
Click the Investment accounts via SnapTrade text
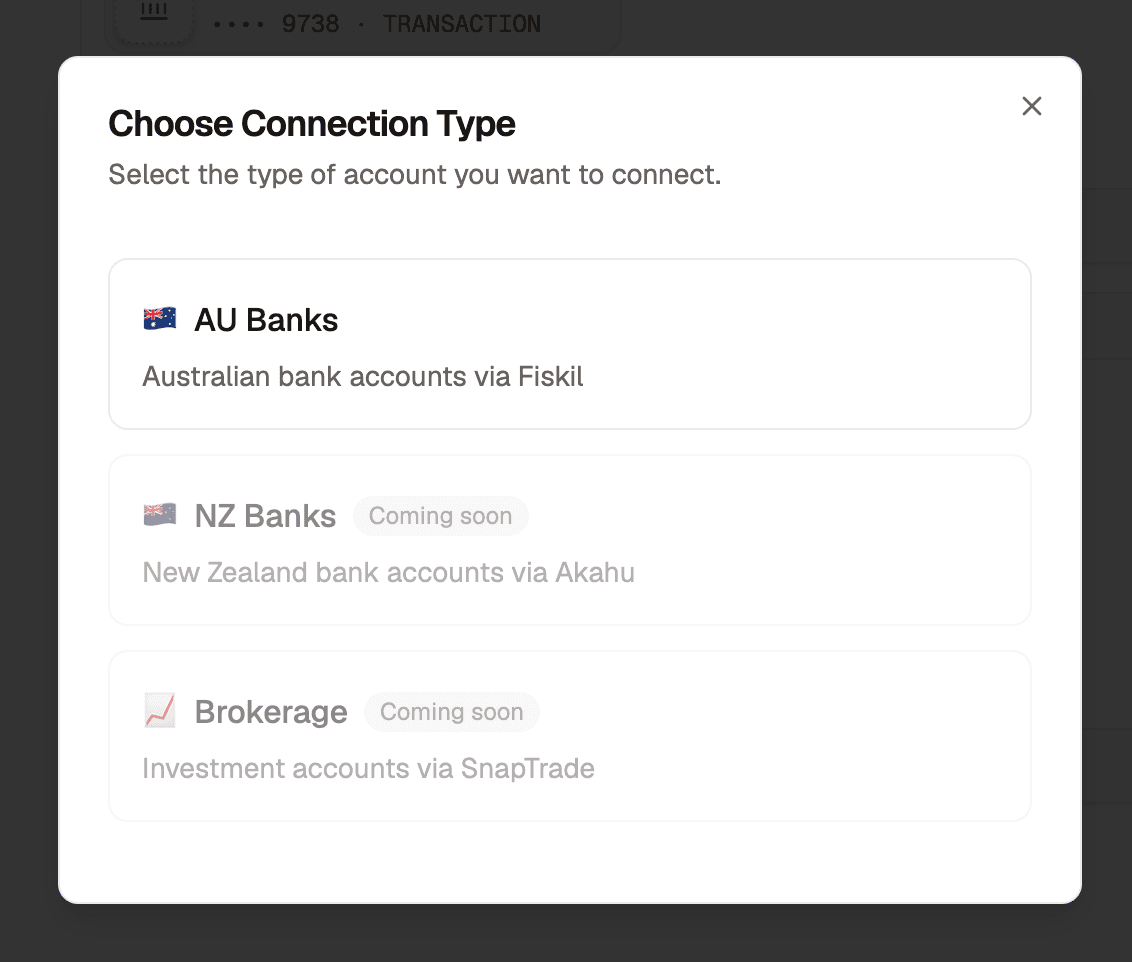point(369,768)
